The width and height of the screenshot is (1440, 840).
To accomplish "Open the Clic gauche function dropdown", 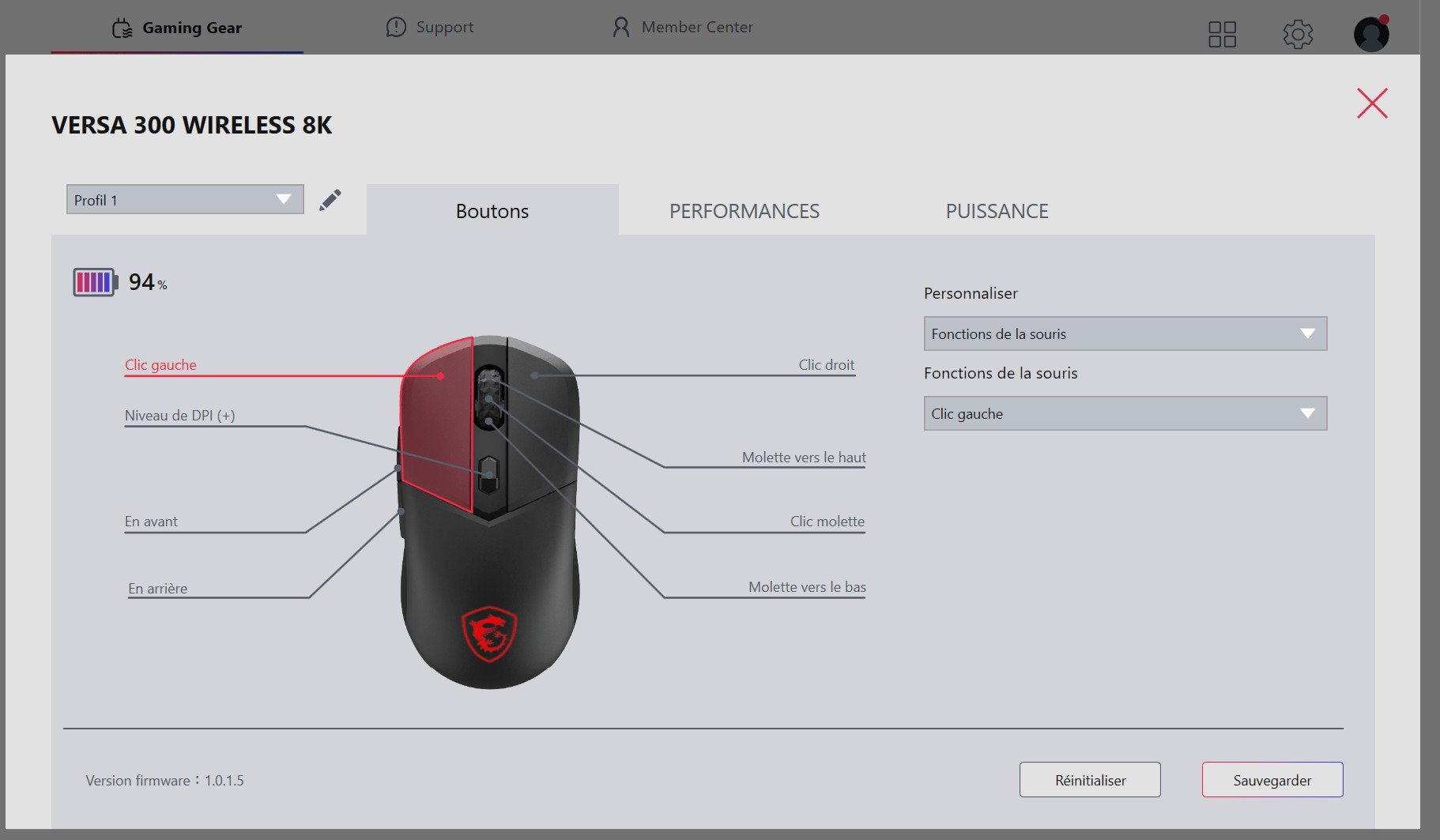I will (x=1125, y=413).
